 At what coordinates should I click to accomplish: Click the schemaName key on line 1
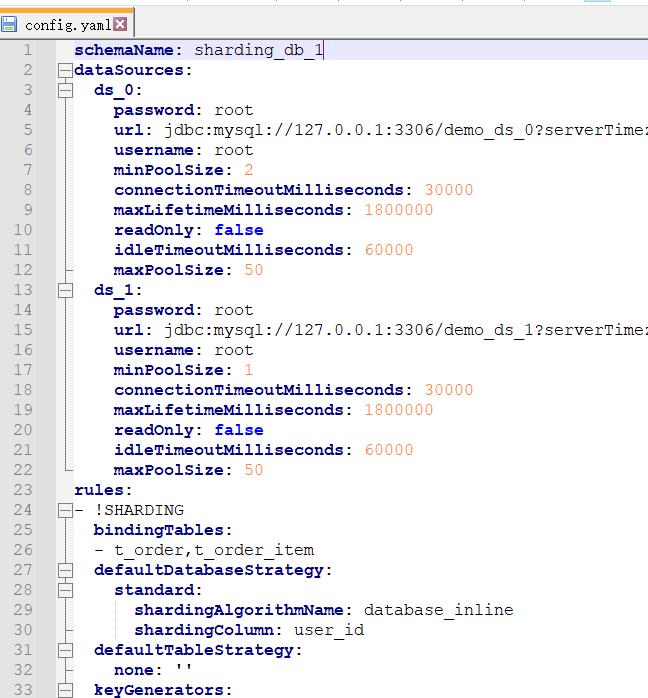coord(124,50)
